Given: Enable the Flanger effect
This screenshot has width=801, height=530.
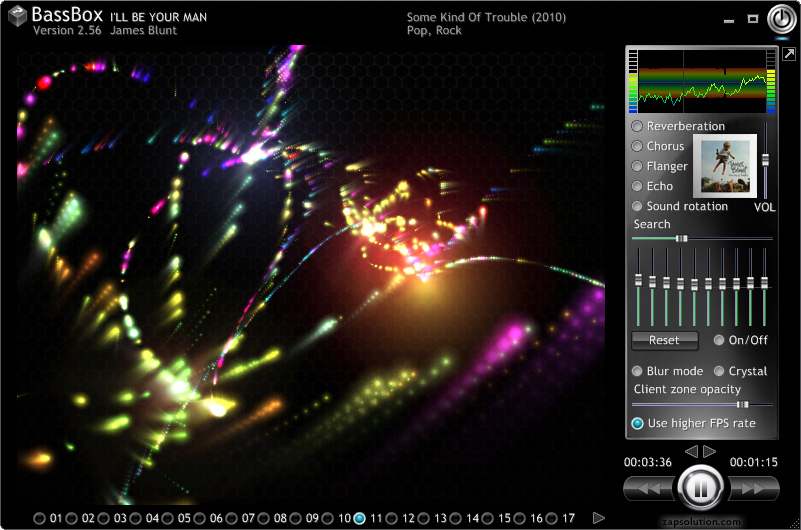Looking at the screenshot, I should pyautogui.click(x=637, y=166).
